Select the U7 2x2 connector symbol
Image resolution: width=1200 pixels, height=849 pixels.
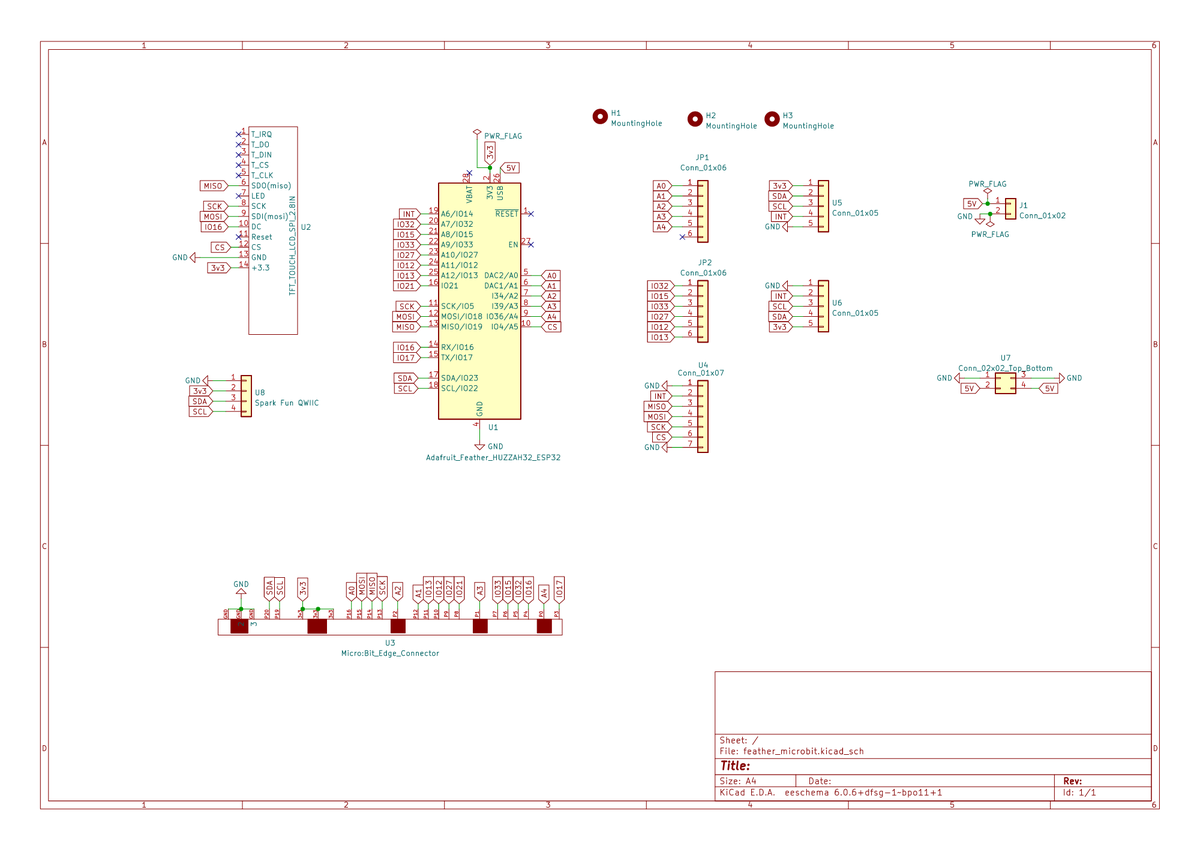1005,383
